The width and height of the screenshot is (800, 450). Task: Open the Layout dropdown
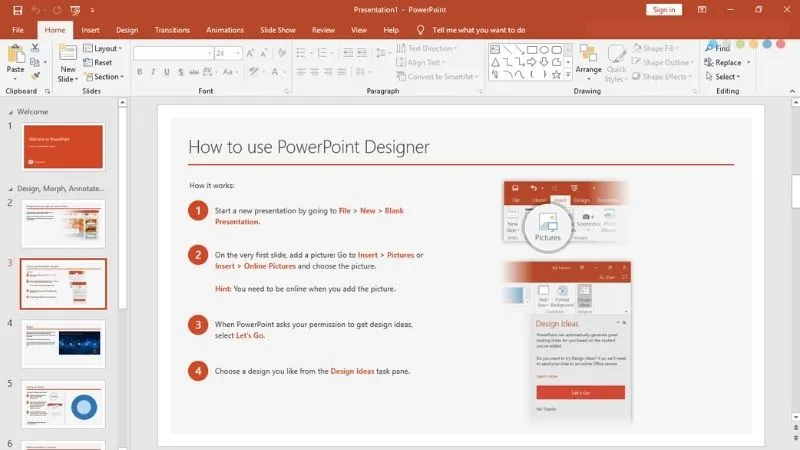tap(103, 48)
